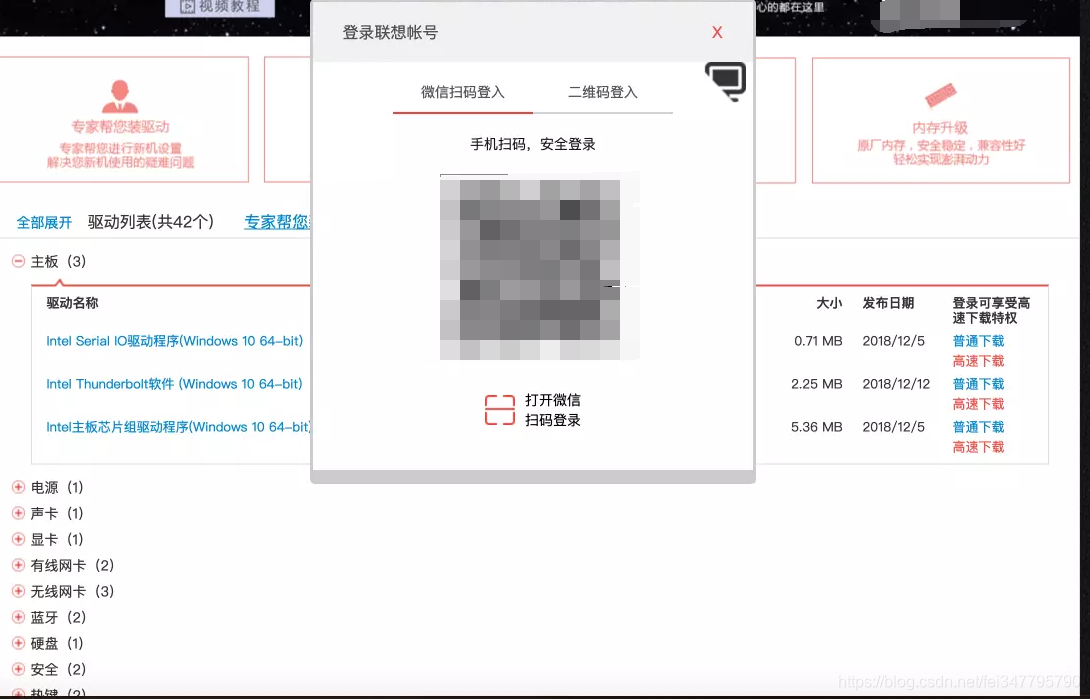Click the 5.36 MB size value
Viewport: 1090px width, 700px height.
817,427
